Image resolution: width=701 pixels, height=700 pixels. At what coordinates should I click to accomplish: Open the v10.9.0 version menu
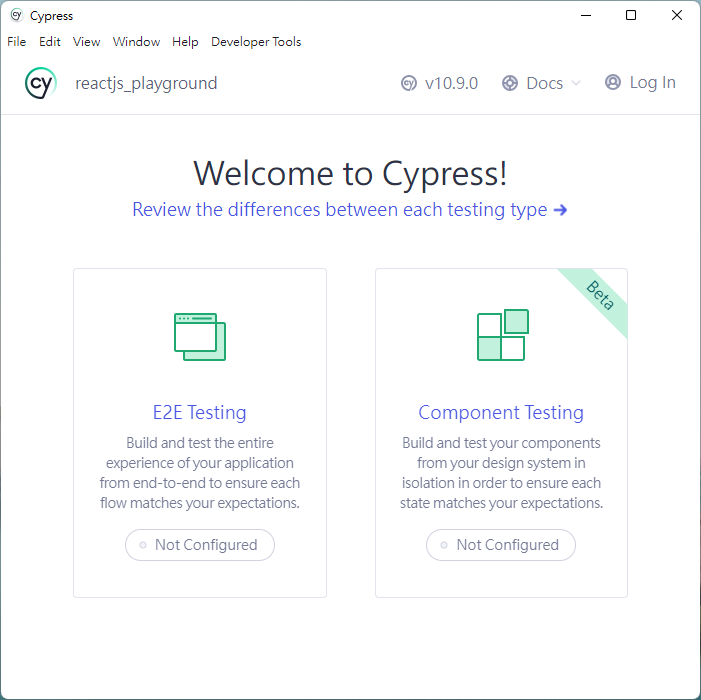tap(451, 84)
